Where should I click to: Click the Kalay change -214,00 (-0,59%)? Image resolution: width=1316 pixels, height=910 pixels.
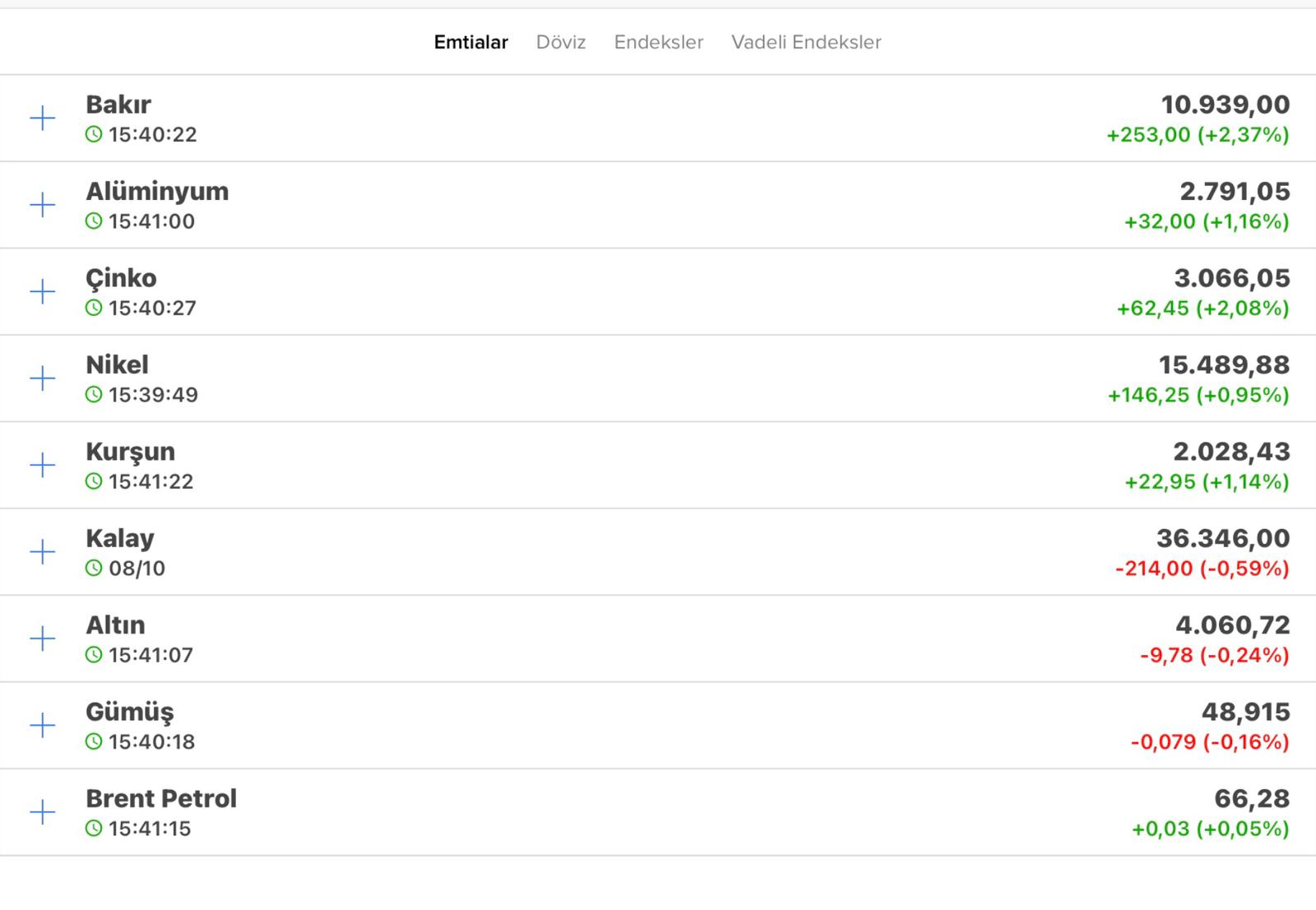tap(1202, 569)
